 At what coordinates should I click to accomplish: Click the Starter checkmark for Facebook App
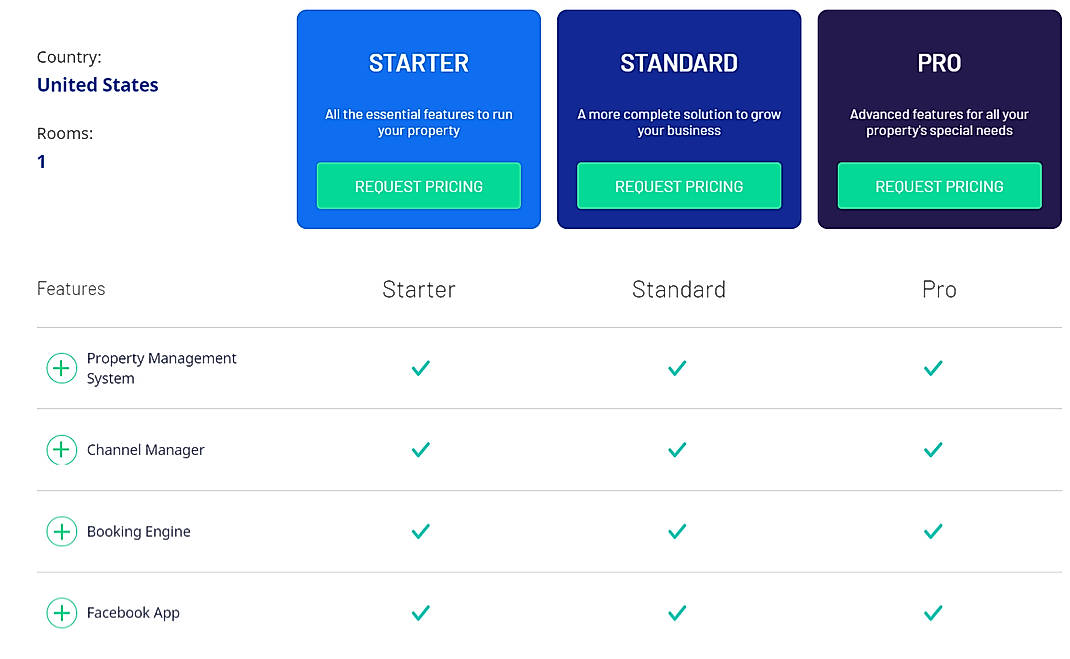[x=420, y=613]
